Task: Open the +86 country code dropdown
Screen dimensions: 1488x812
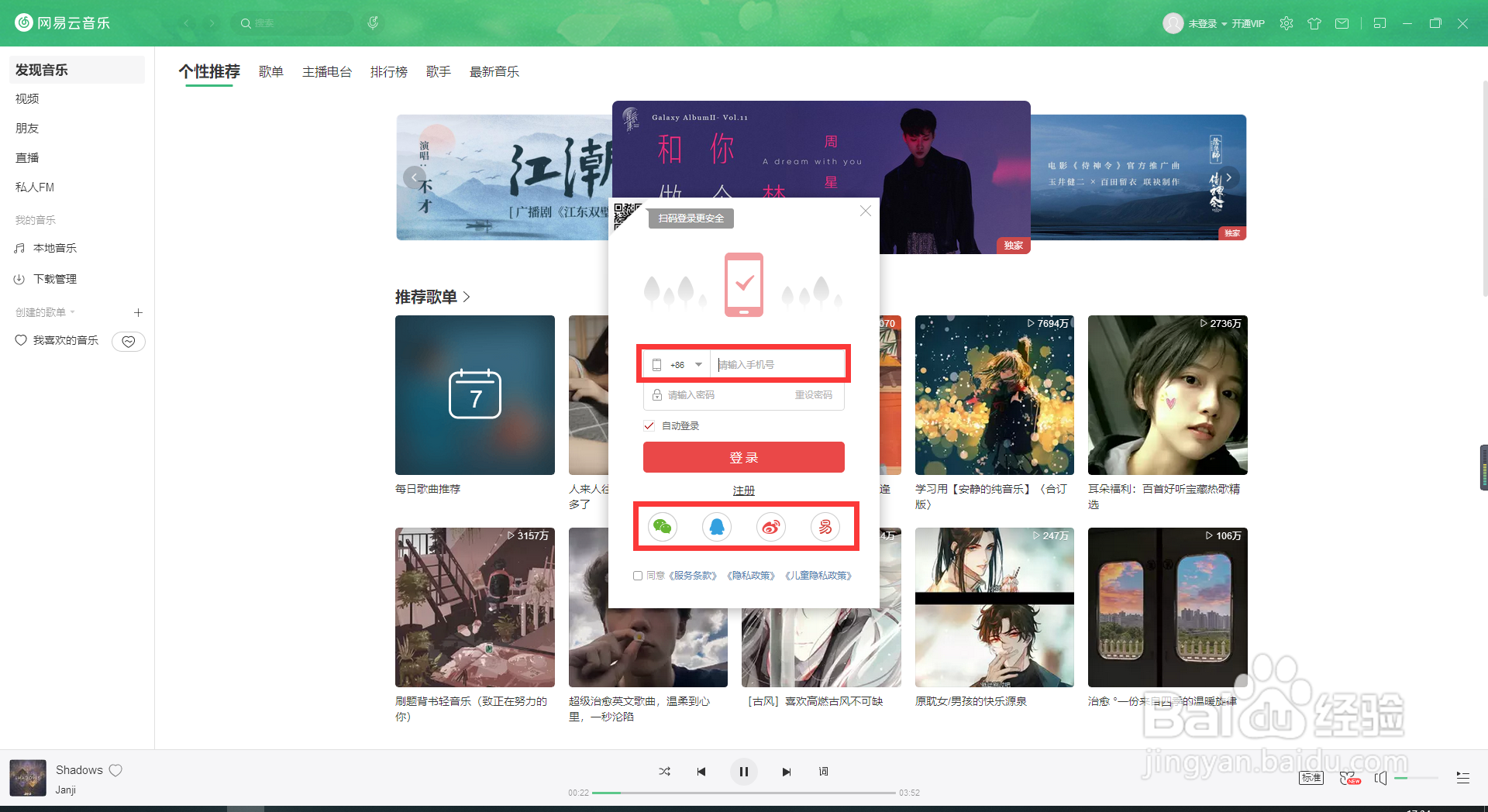Action: (x=678, y=365)
